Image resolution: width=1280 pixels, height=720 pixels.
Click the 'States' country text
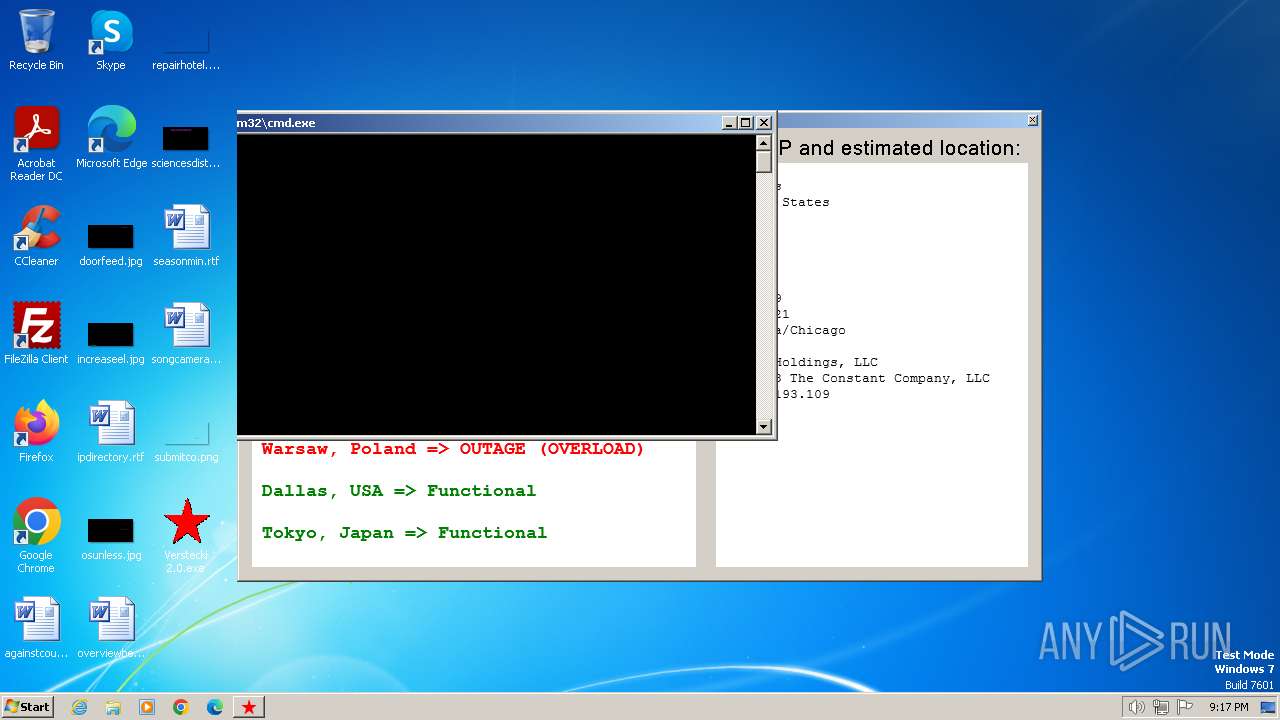click(x=806, y=202)
